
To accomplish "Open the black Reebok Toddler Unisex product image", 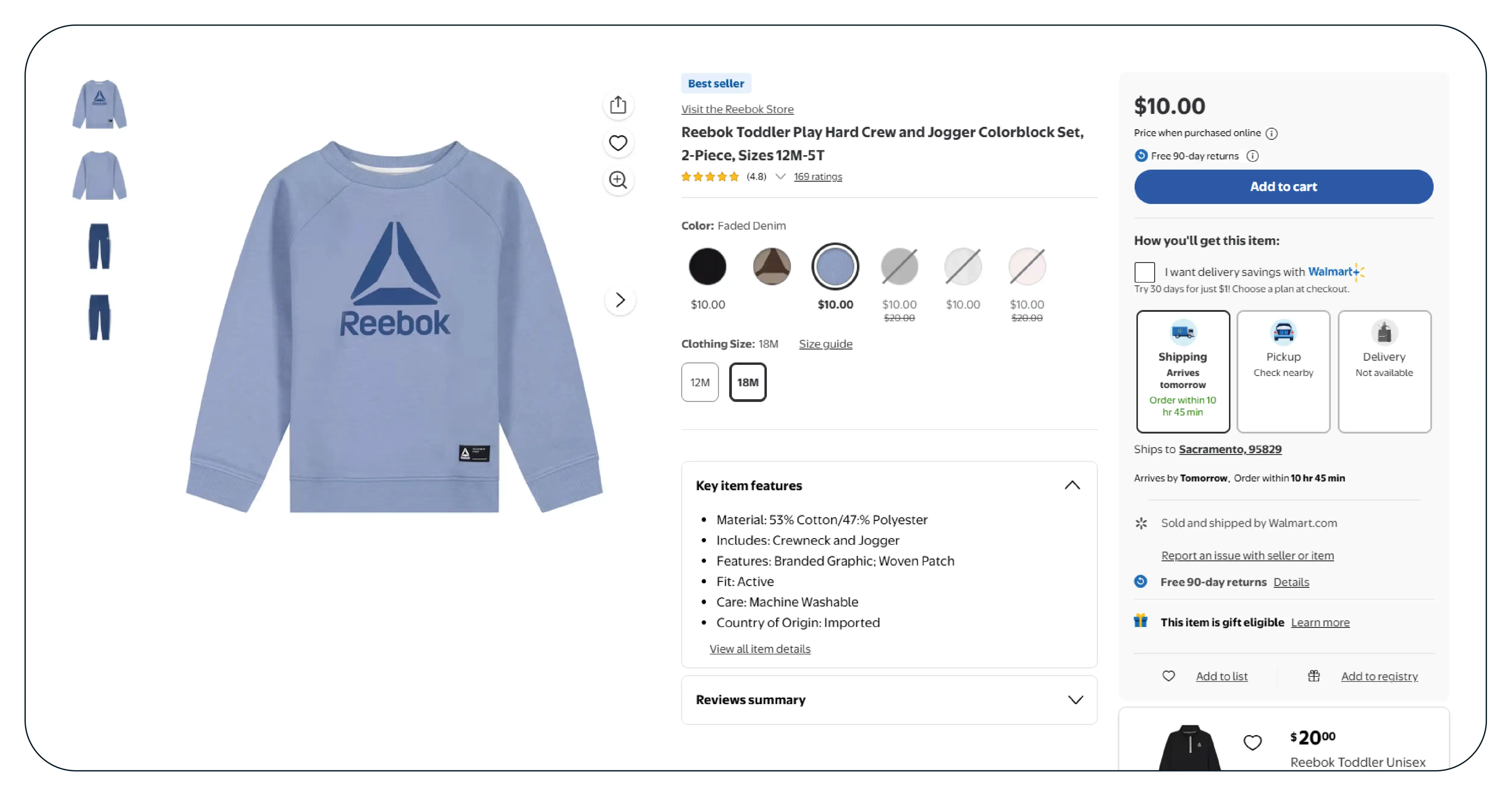I will 1189,748.
